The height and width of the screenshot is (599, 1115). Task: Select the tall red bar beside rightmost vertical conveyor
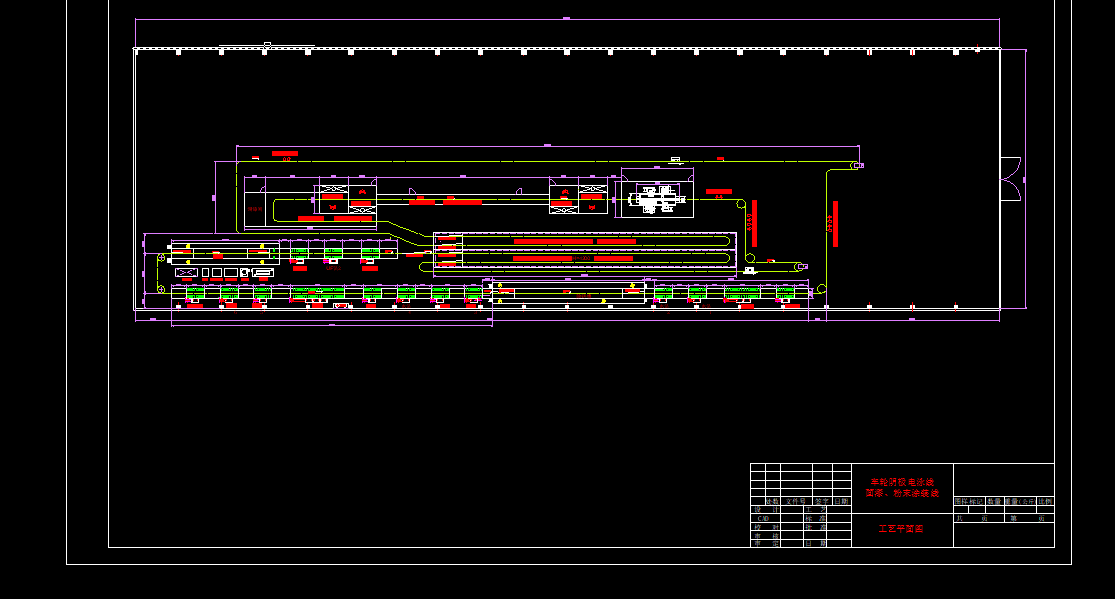click(x=835, y=224)
